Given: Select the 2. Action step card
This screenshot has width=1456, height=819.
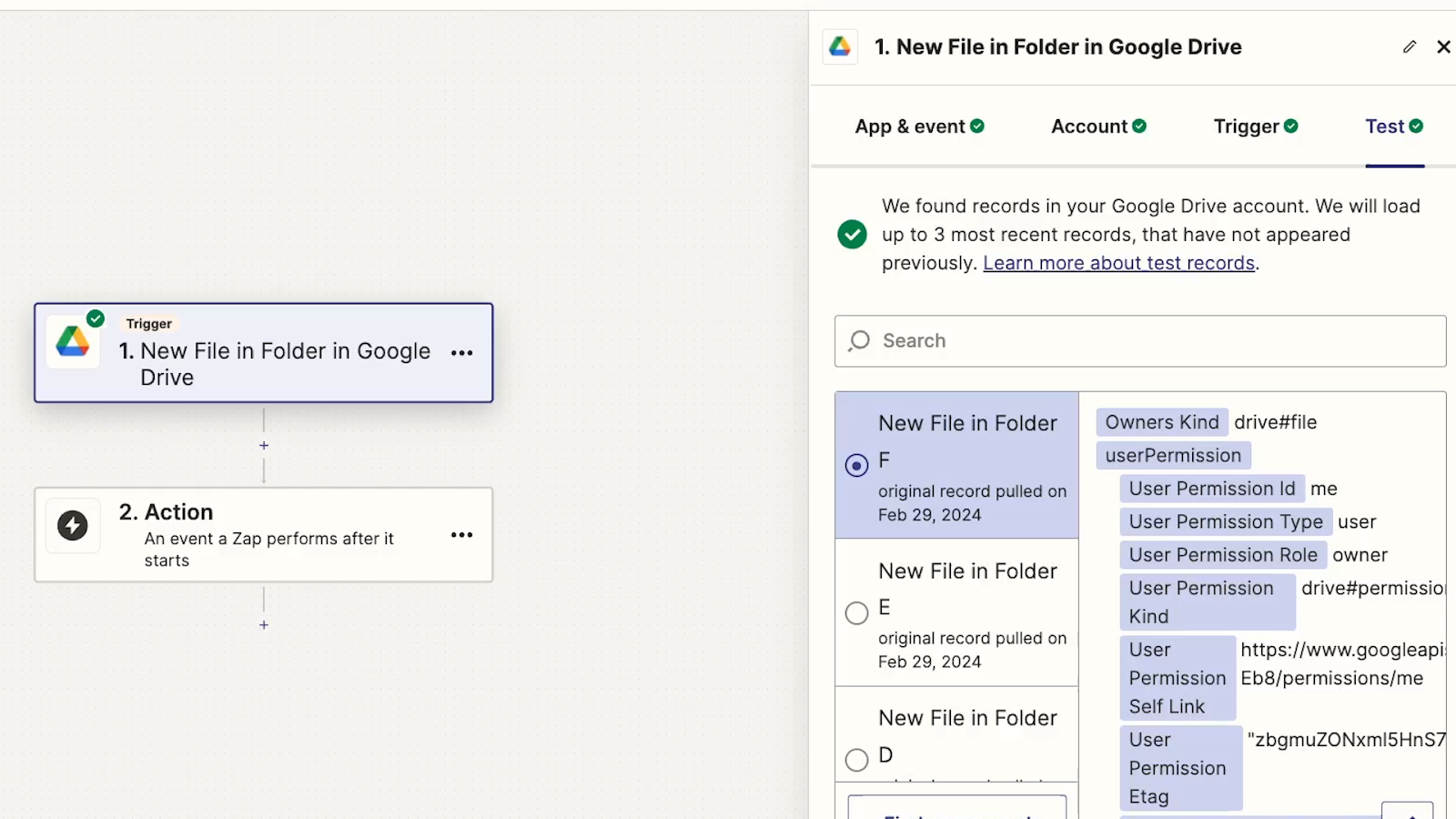Looking at the screenshot, I should (264, 535).
